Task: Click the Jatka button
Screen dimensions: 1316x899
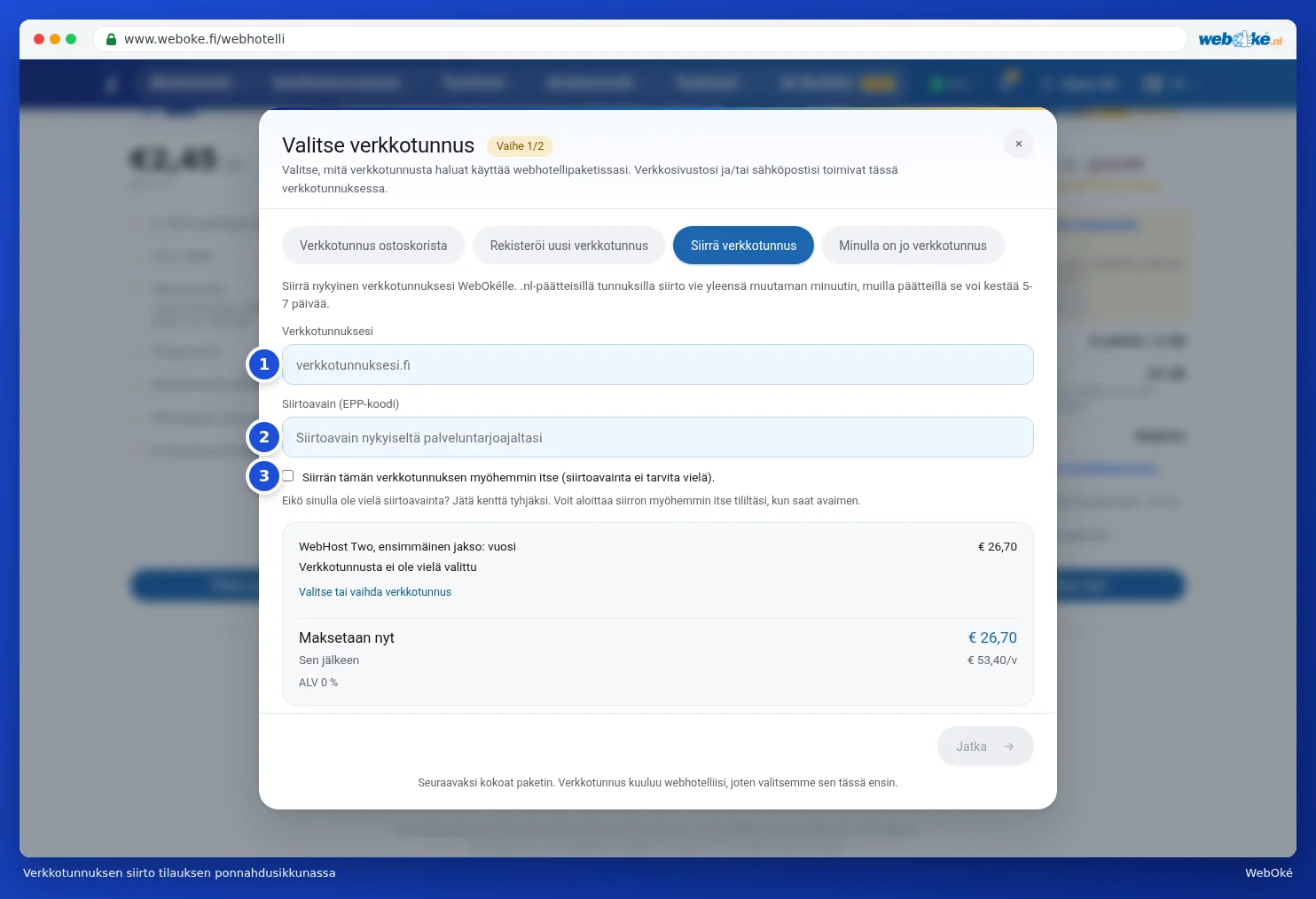Action: [985, 747]
